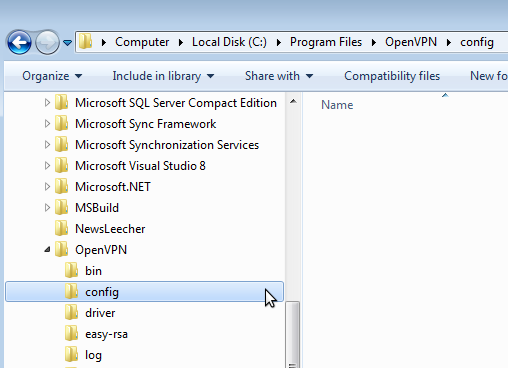Select the OpenVPN folder in the tree
The image size is (508, 368).
pyautogui.click(x=101, y=250)
